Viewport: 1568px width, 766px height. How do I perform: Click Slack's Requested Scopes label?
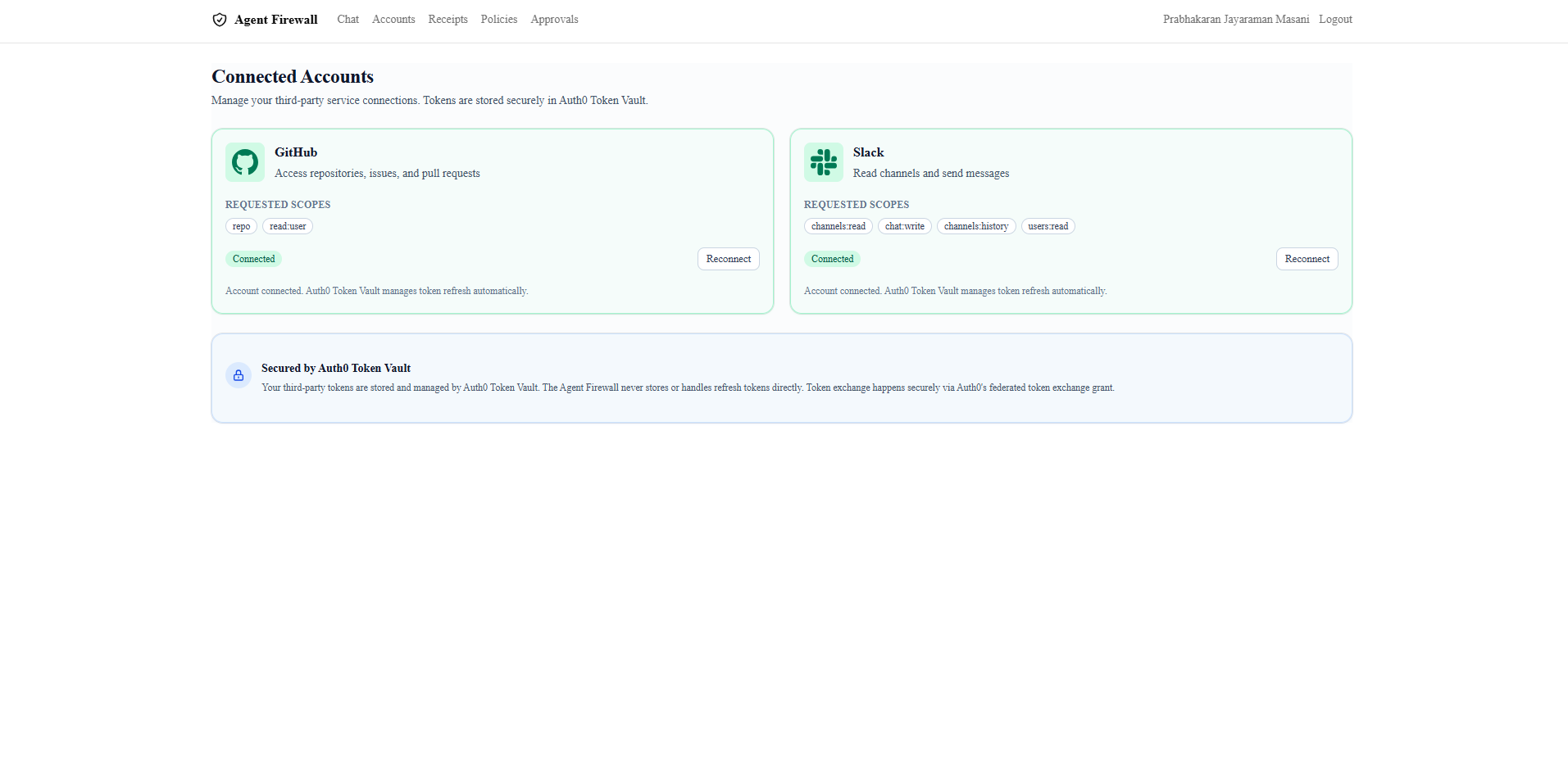coord(857,205)
